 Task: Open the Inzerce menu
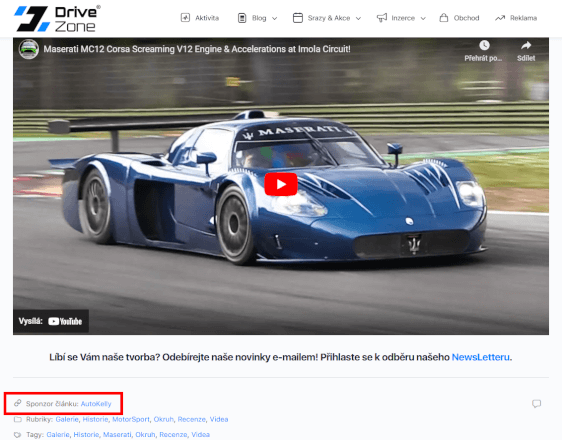pos(403,18)
